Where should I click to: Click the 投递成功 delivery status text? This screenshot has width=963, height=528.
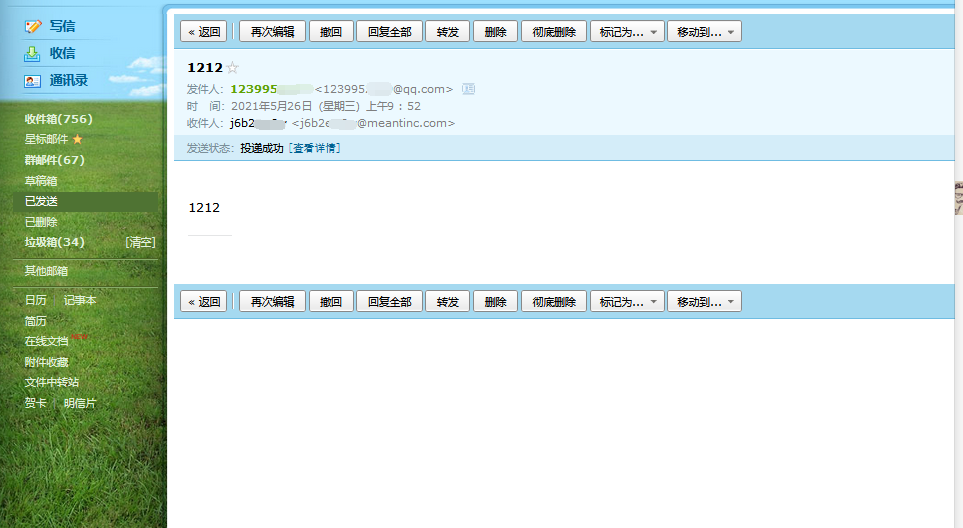(262, 149)
